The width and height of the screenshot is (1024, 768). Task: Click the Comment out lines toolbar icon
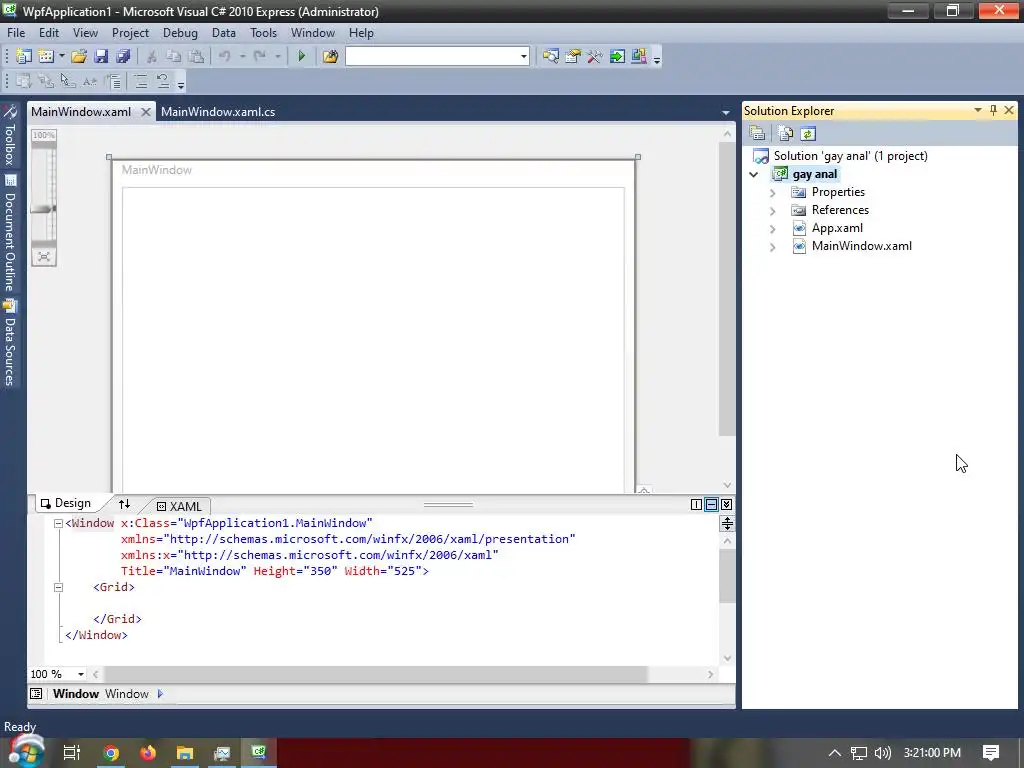coord(140,81)
